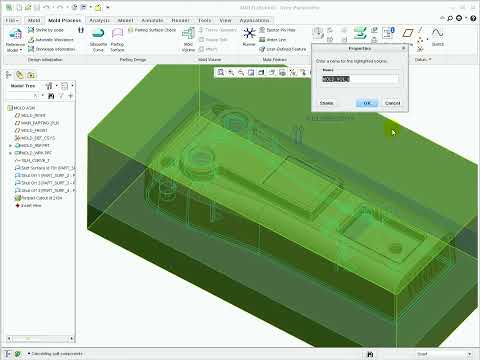Click the Name input field in Properties dialog

360,79
